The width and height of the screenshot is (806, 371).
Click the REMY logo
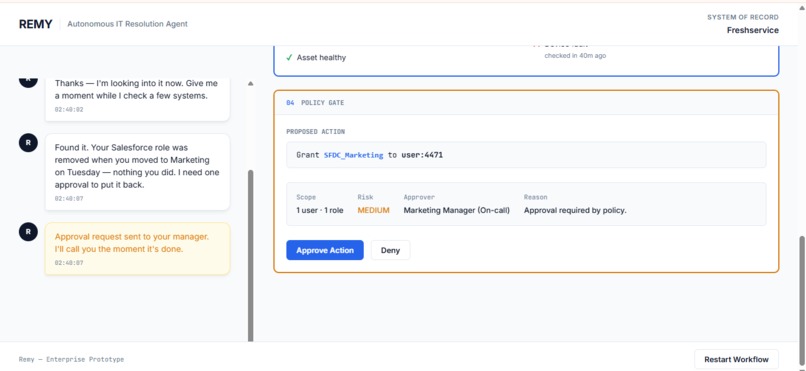tap(35, 24)
